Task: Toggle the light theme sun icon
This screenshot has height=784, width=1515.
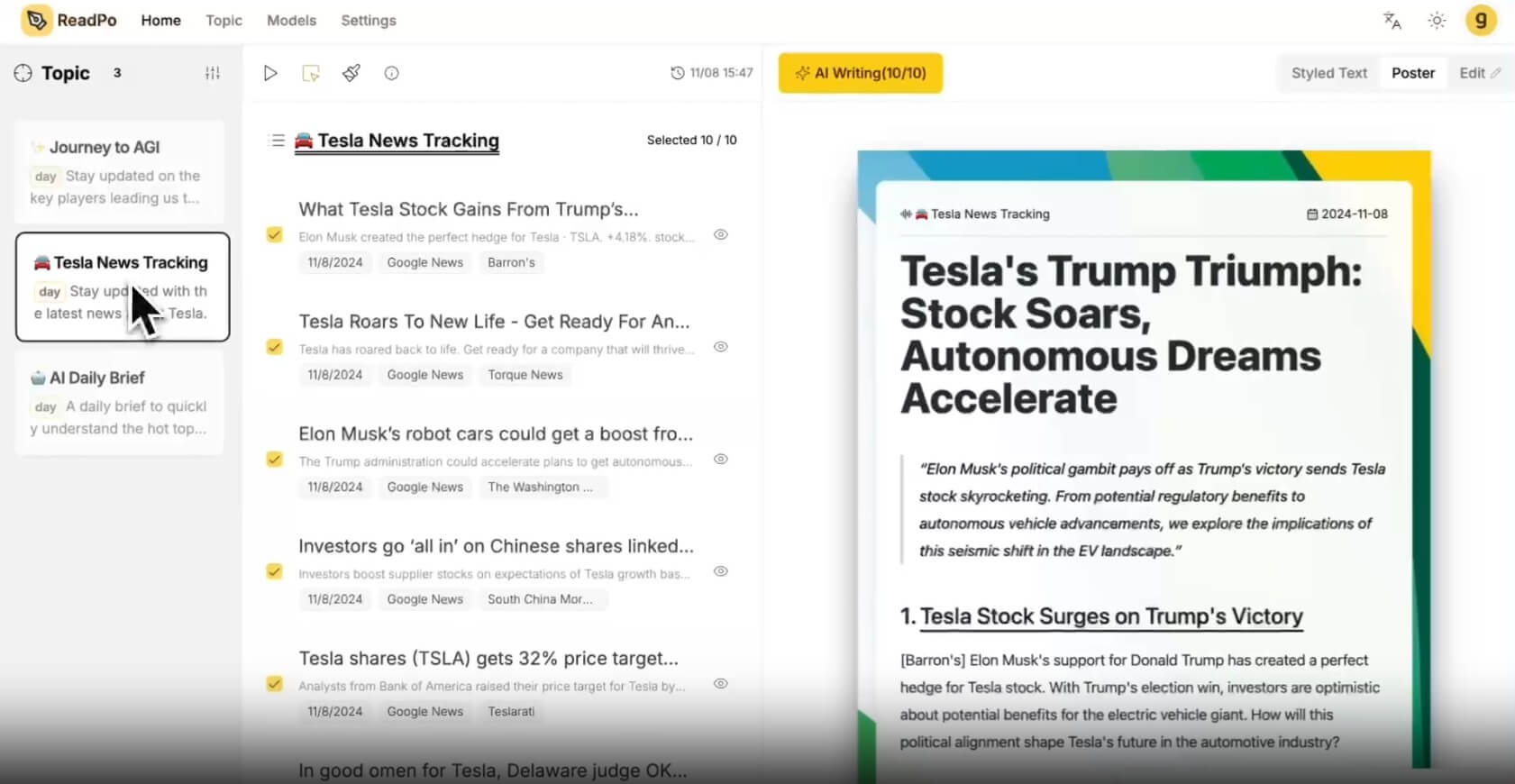Action: pos(1437,20)
